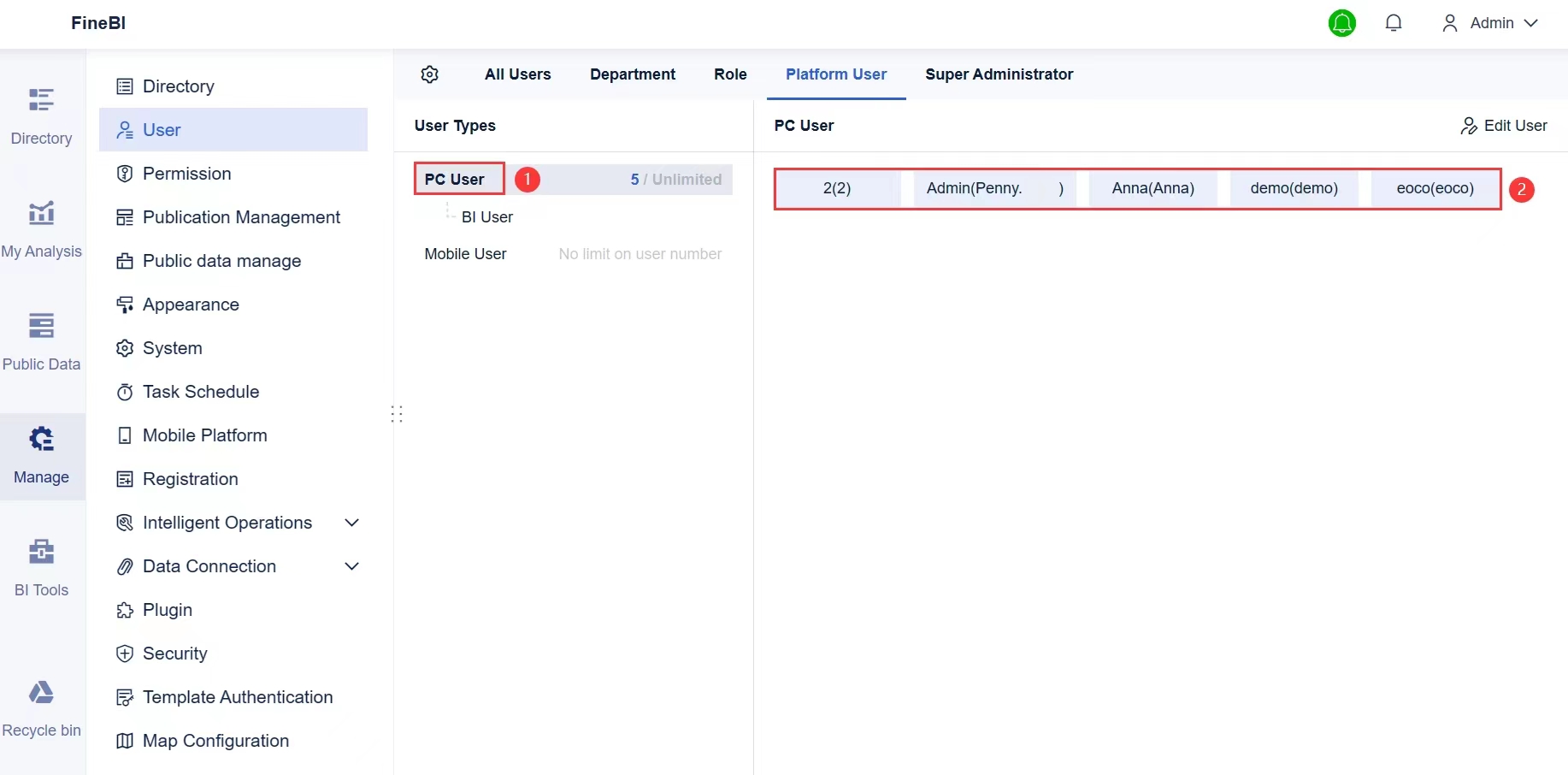This screenshot has height=775, width=1568.
Task: Open the settings gear beside the tabs
Action: 430,75
